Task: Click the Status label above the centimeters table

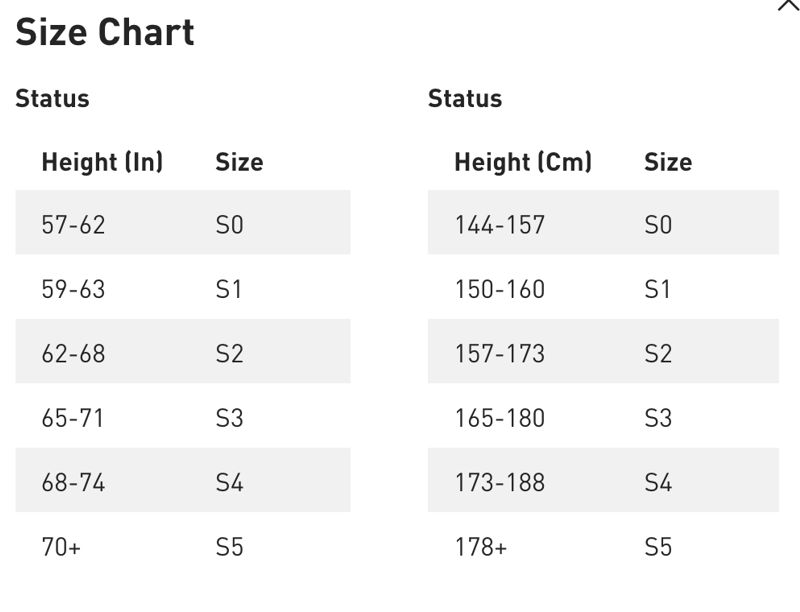Action: 465,99
